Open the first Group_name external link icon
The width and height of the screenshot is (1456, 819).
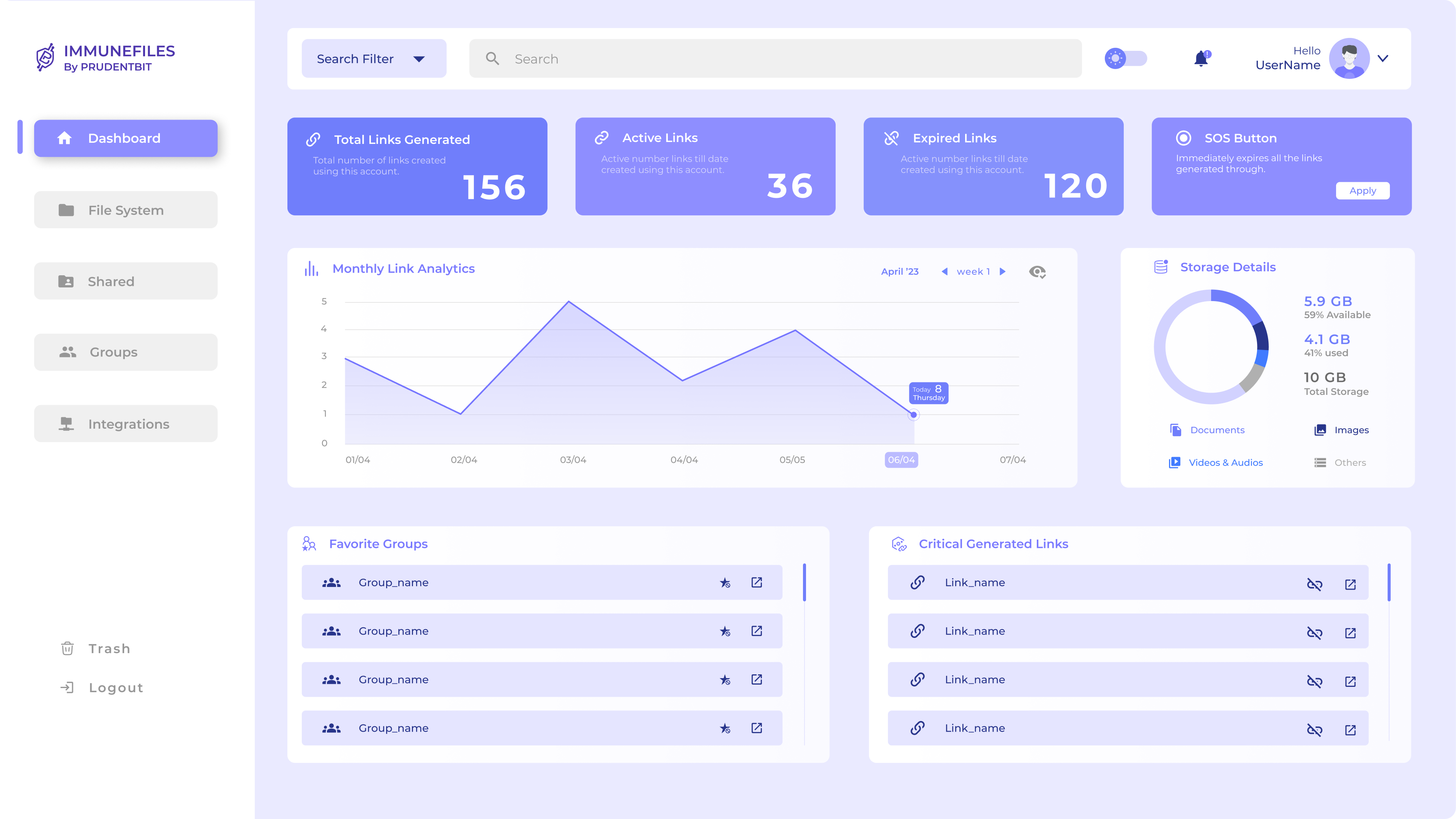coord(756,582)
